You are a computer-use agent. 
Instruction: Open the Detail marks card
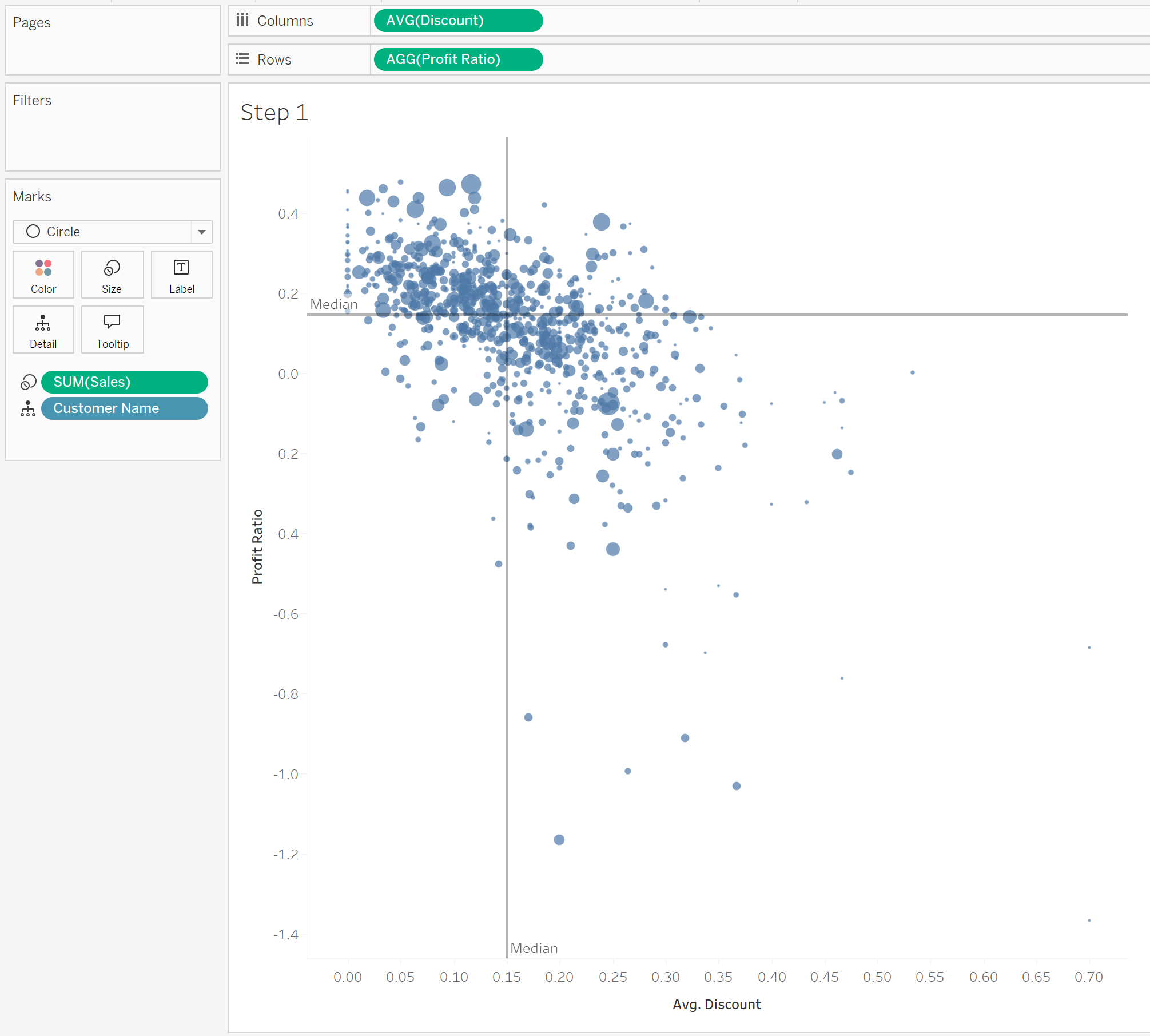[43, 330]
